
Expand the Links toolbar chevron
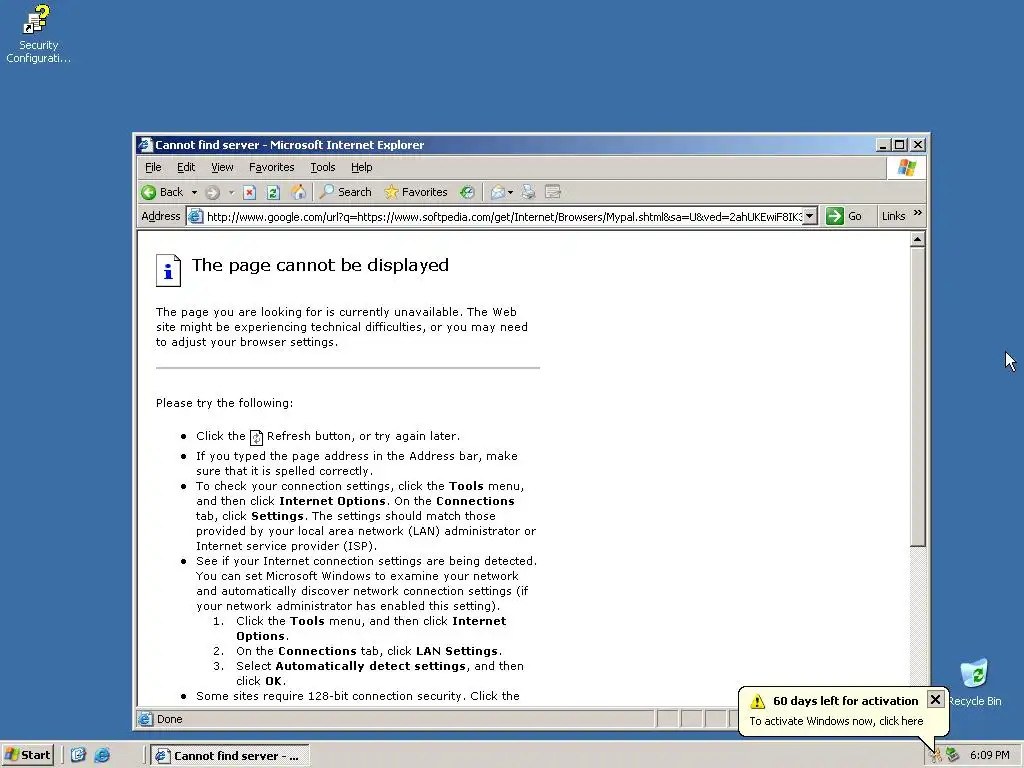tap(918, 213)
